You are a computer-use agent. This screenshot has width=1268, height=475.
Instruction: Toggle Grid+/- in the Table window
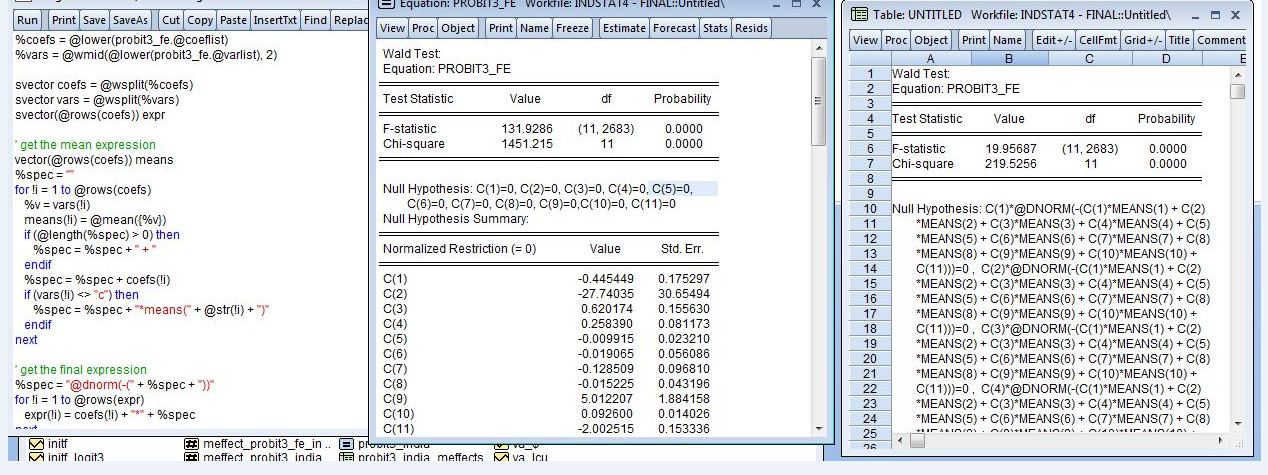1143,40
